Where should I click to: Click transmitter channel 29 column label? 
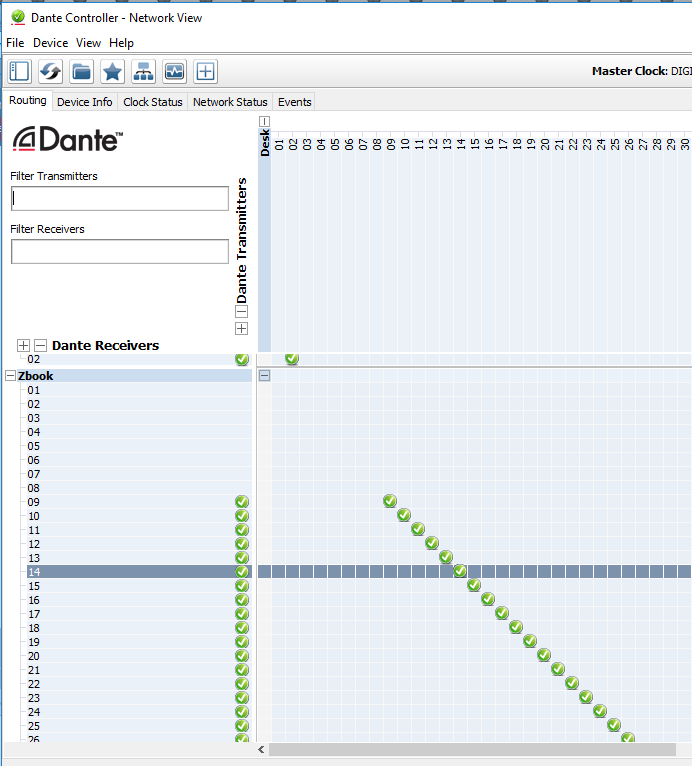point(671,144)
